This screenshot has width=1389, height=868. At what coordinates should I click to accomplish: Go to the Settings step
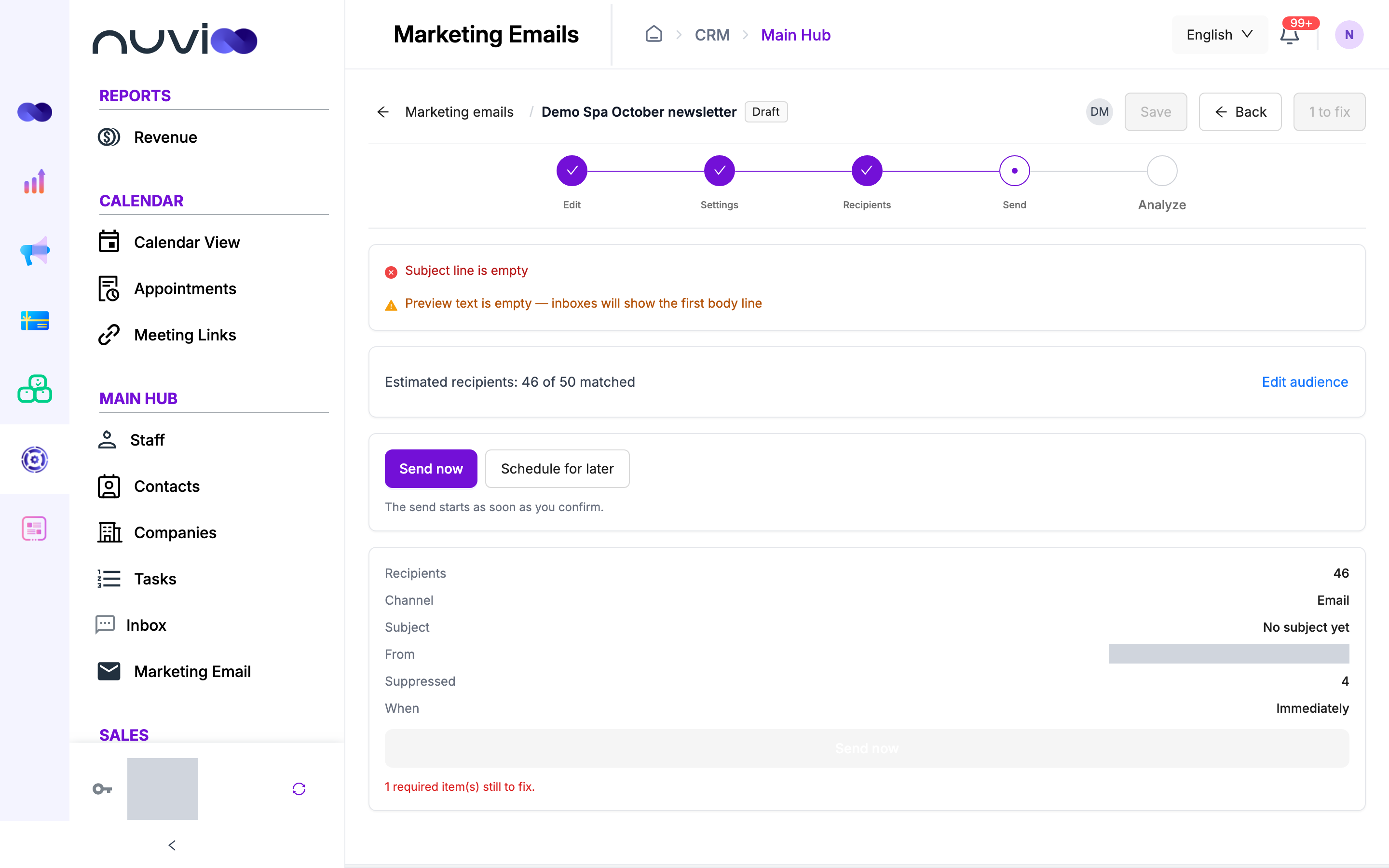pos(719,171)
